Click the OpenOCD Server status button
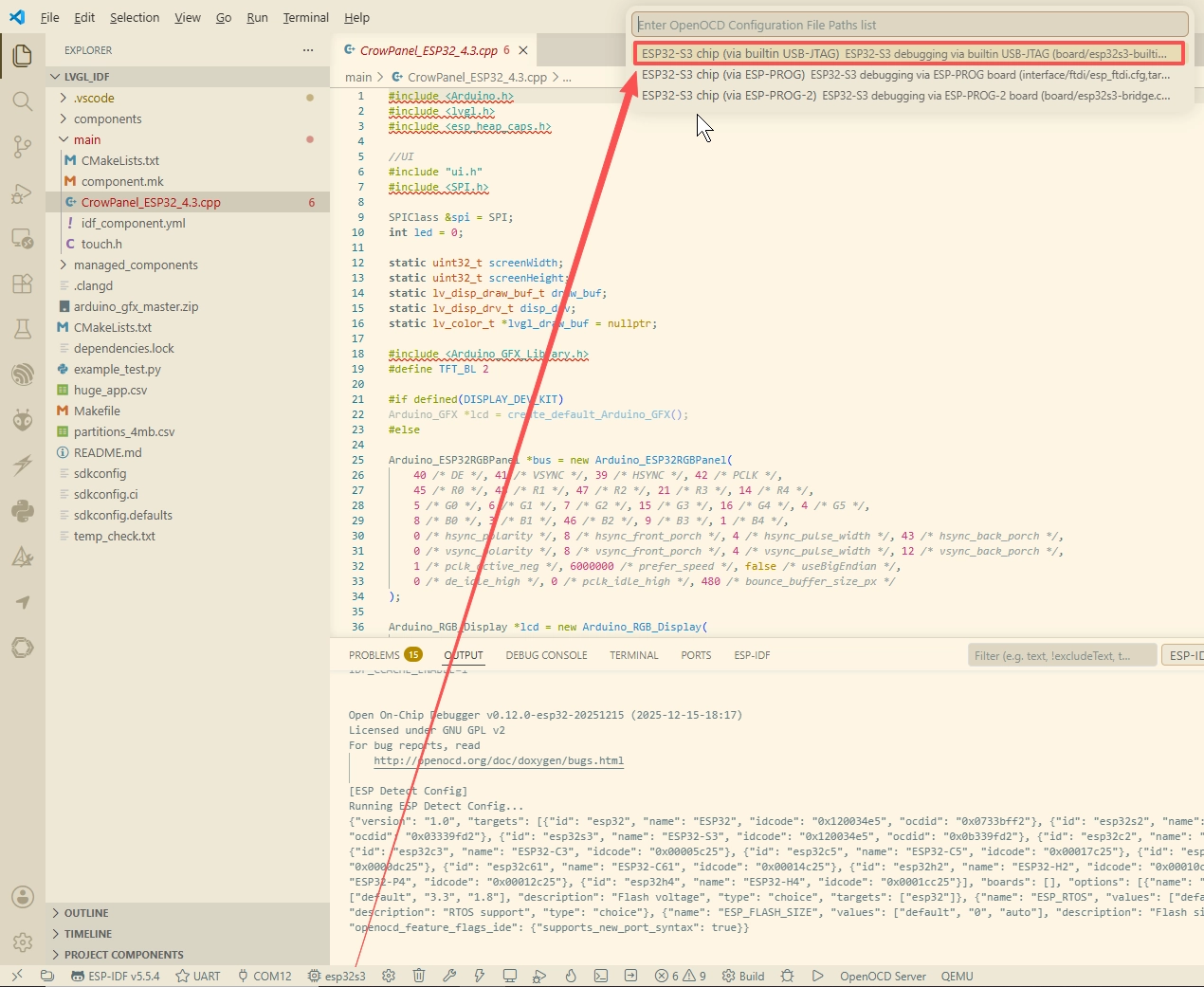The image size is (1204, 987). [883, 976]
